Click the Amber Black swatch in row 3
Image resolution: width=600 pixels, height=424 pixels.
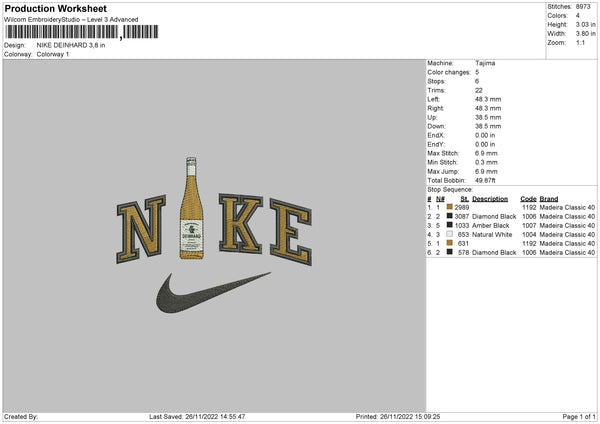tap(450, 225)
